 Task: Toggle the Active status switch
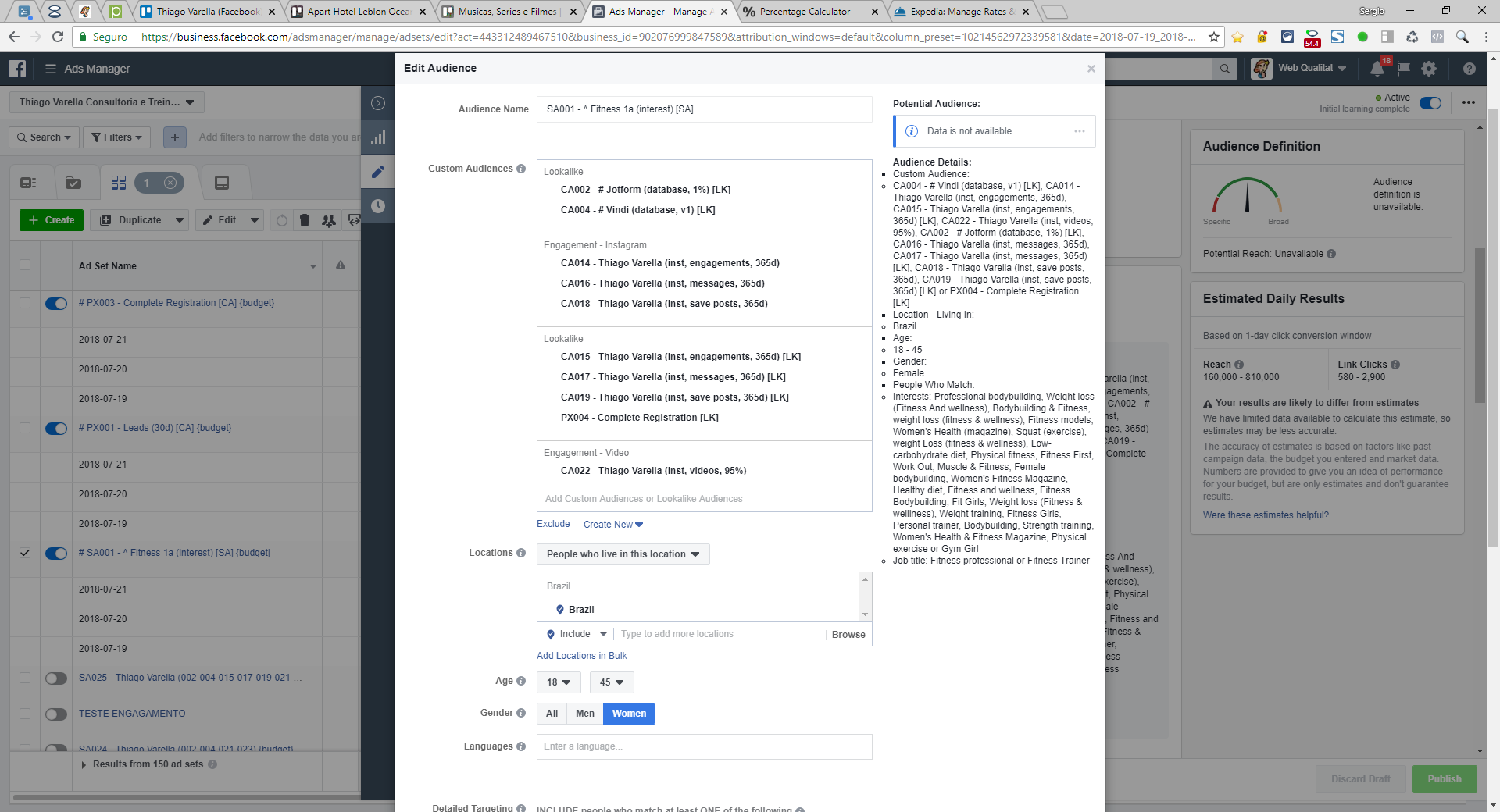(1430, 103)
